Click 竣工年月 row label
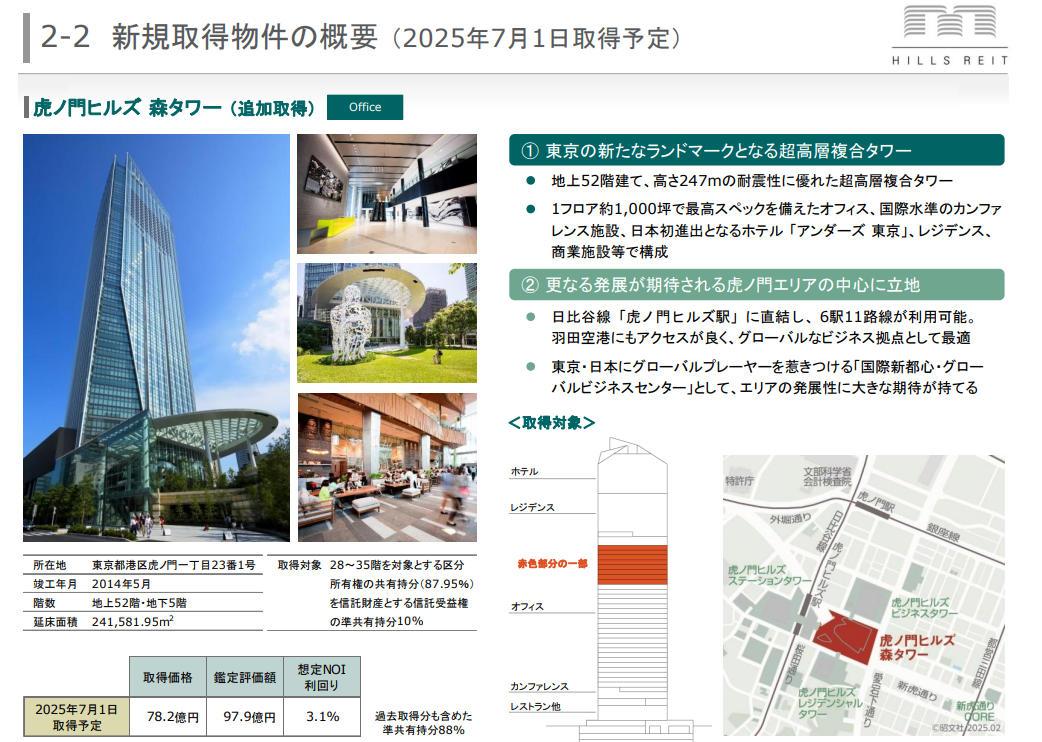The height and width of the screenshot is (742, 1042). click(55, 584)
